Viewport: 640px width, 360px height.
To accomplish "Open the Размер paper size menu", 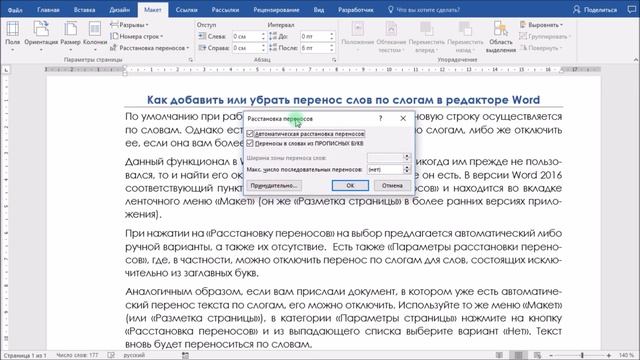I will click(71, 36).
